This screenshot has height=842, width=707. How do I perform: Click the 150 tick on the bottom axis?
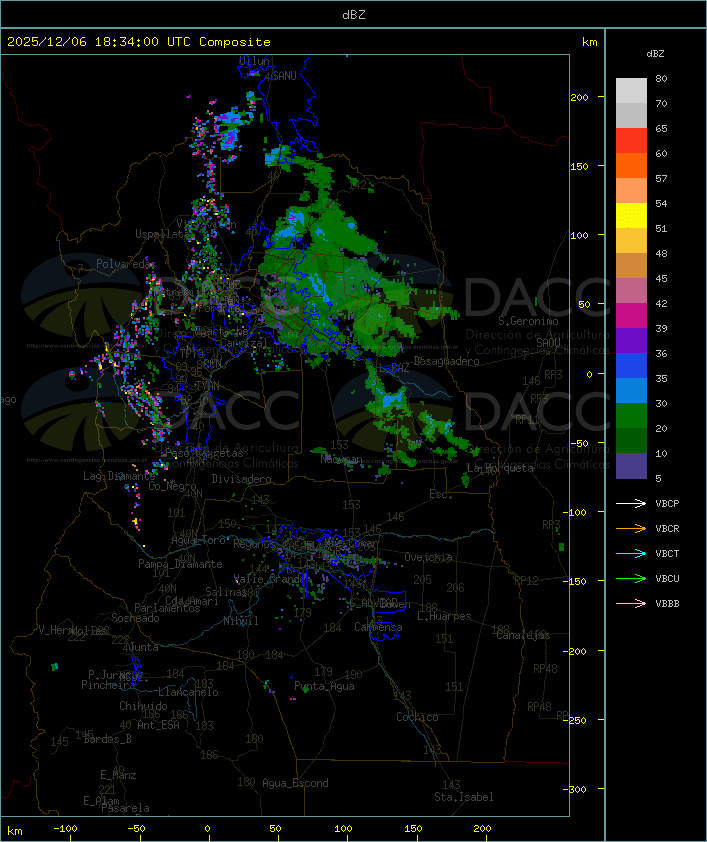(413, 829)
